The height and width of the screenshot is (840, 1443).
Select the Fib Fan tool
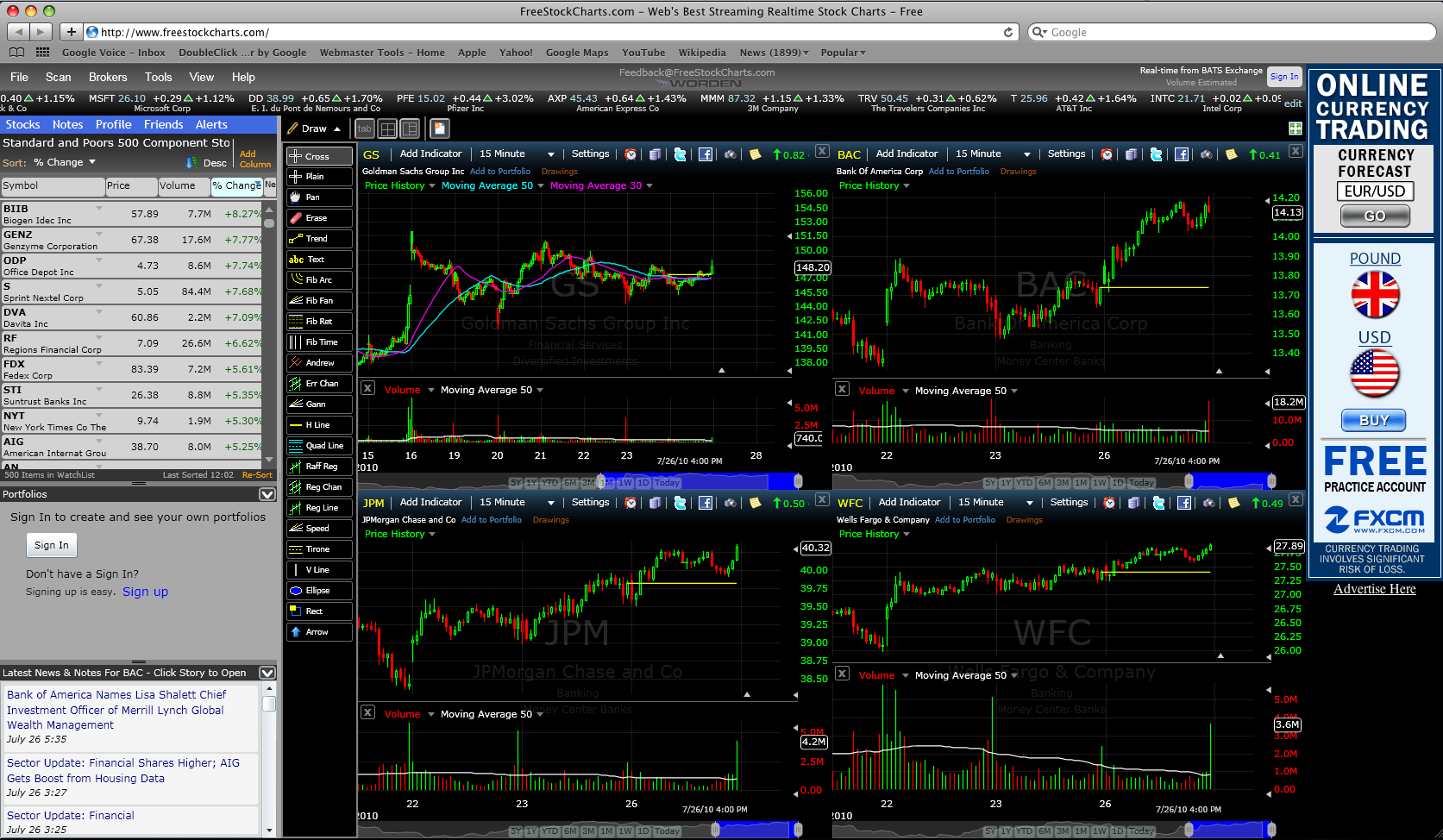(x=319, y=301)
